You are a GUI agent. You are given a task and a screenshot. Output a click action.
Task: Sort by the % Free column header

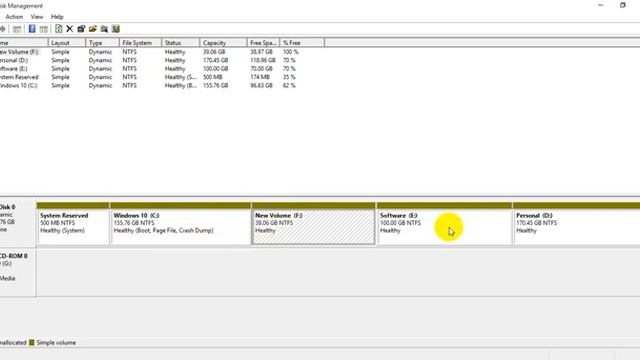302,42
